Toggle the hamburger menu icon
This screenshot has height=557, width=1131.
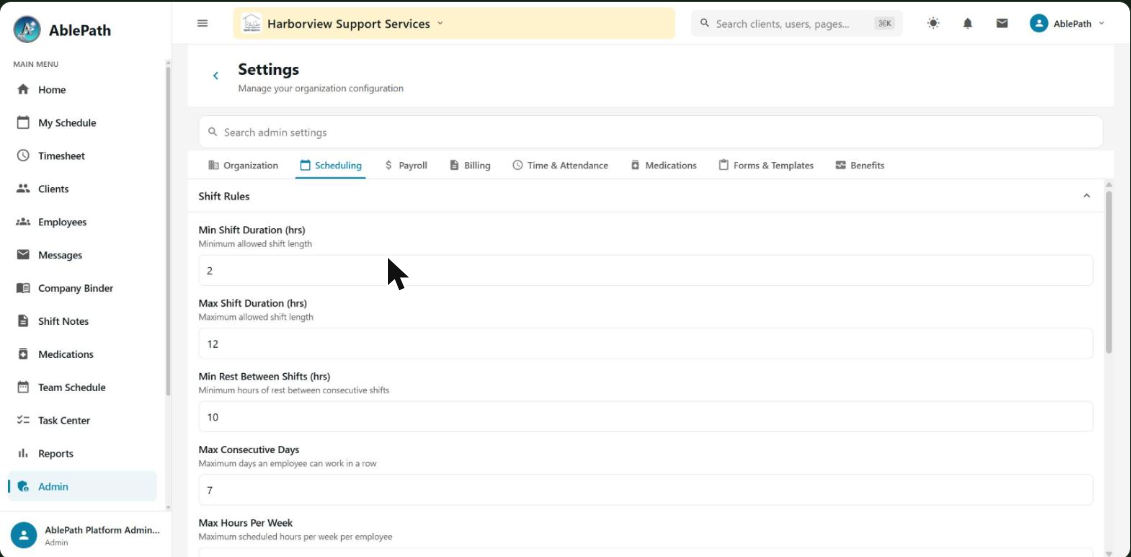tap(203, 23)
